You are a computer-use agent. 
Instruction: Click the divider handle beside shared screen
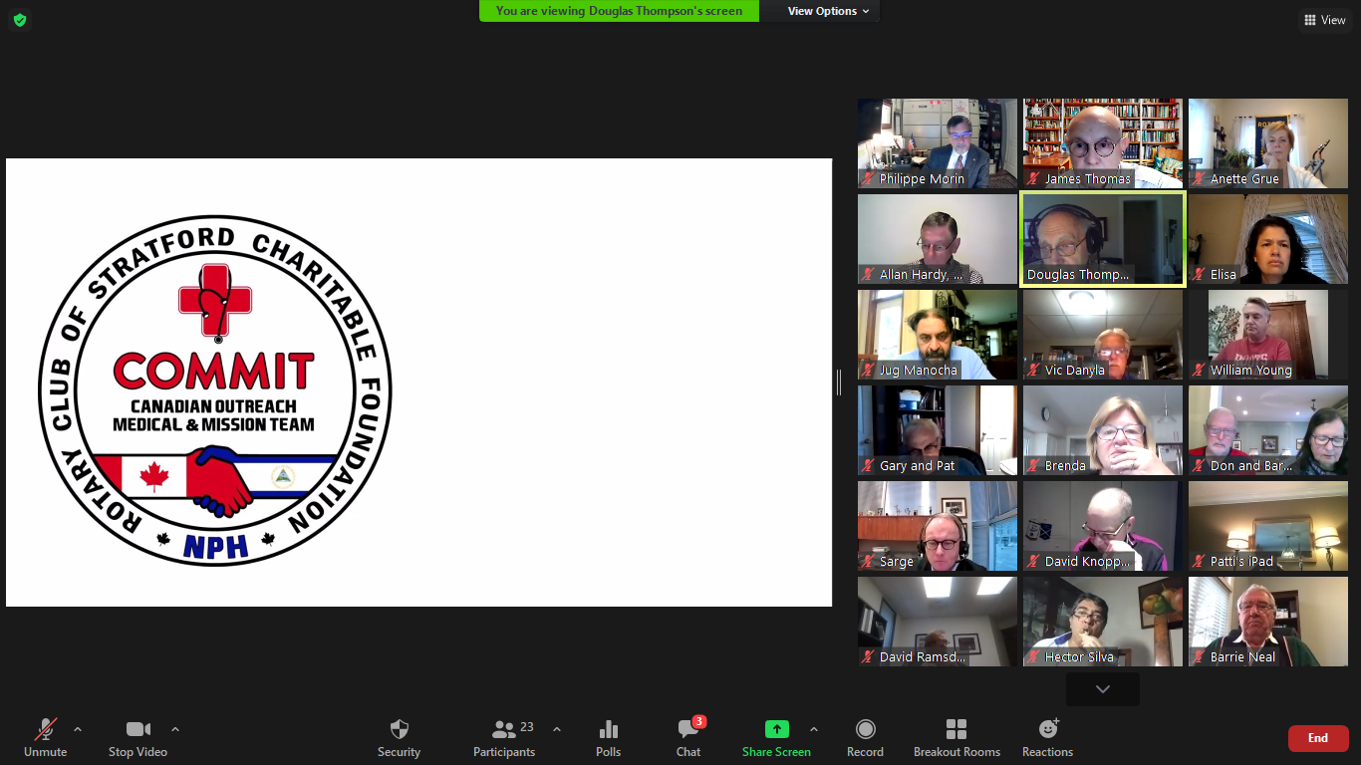tap(838, 382)
